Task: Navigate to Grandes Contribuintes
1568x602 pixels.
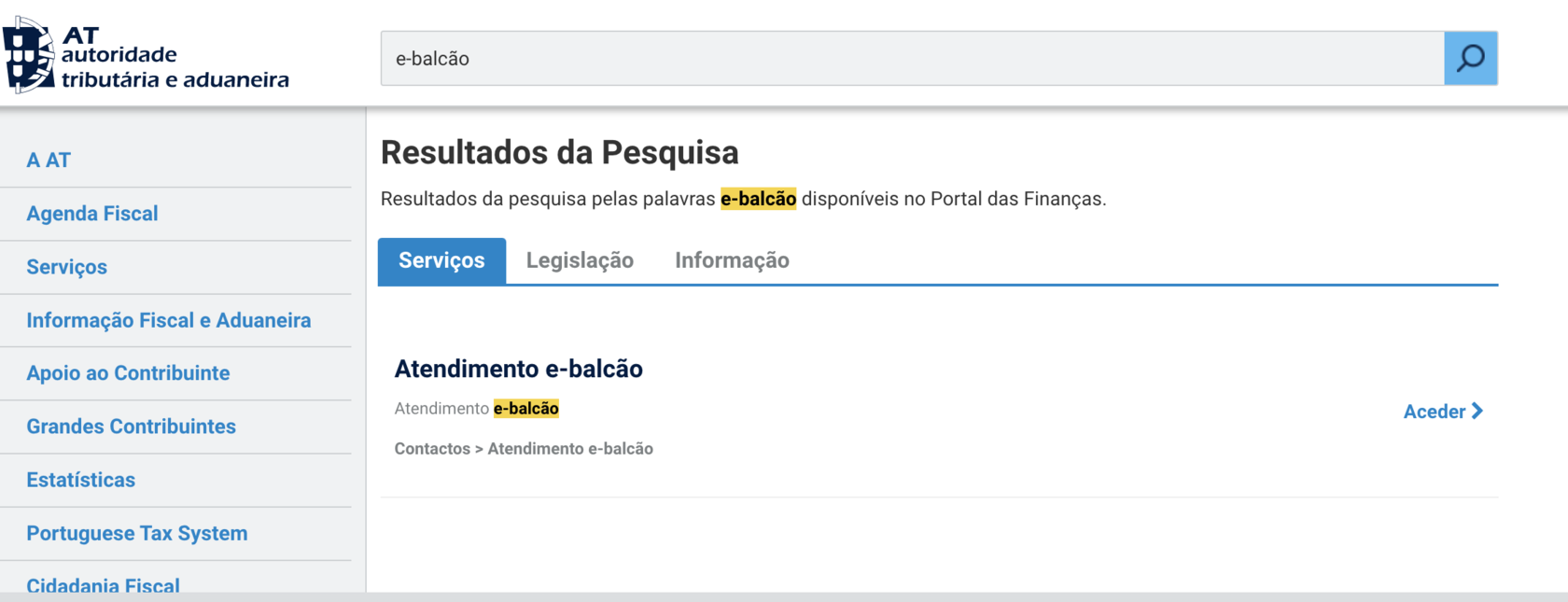Action: (132, 427)
